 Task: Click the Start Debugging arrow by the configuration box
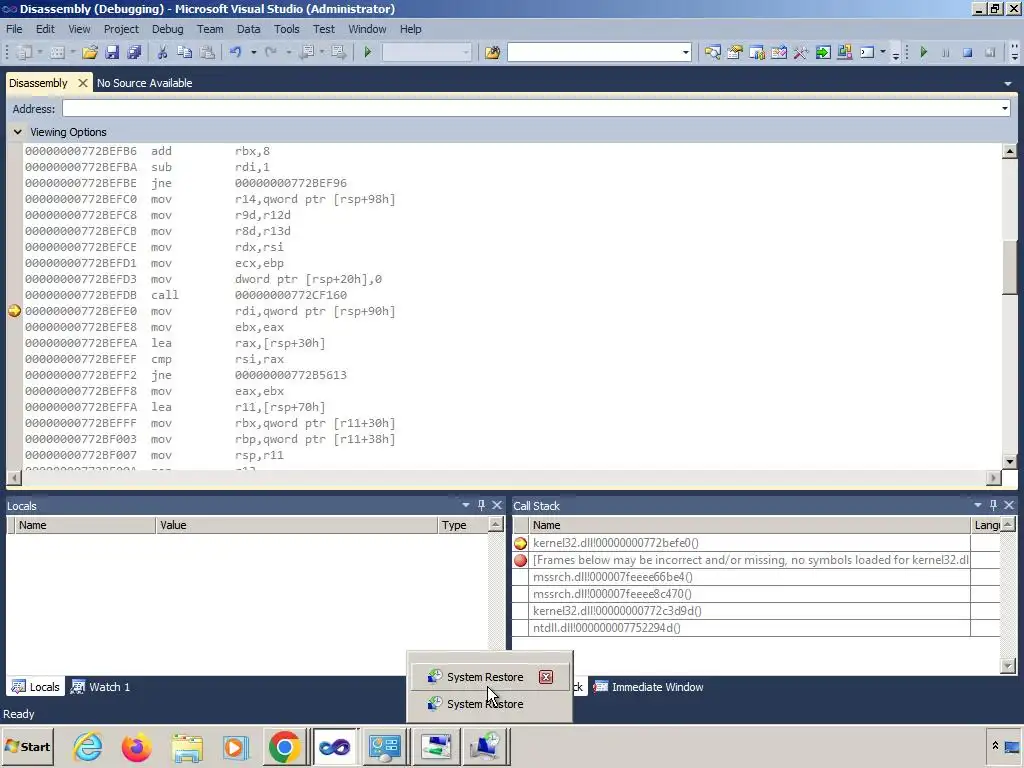(368, 52)
